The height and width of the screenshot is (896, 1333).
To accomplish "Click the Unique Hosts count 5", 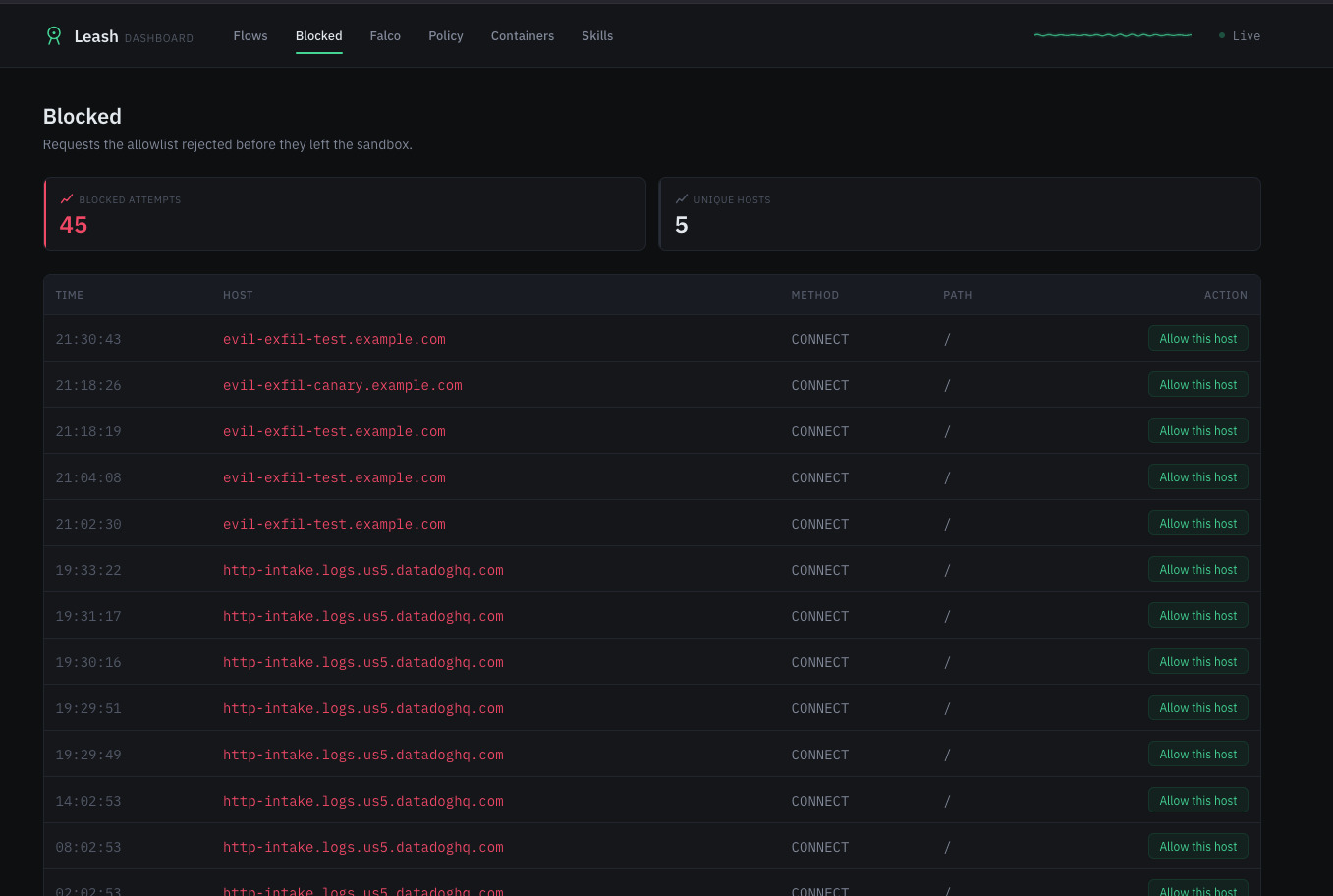I will [682, 225].
